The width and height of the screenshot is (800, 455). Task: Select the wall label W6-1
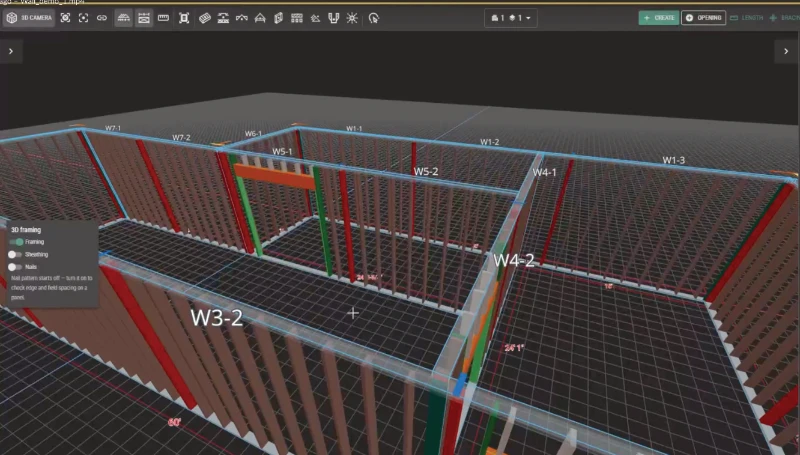coord(253,134)
